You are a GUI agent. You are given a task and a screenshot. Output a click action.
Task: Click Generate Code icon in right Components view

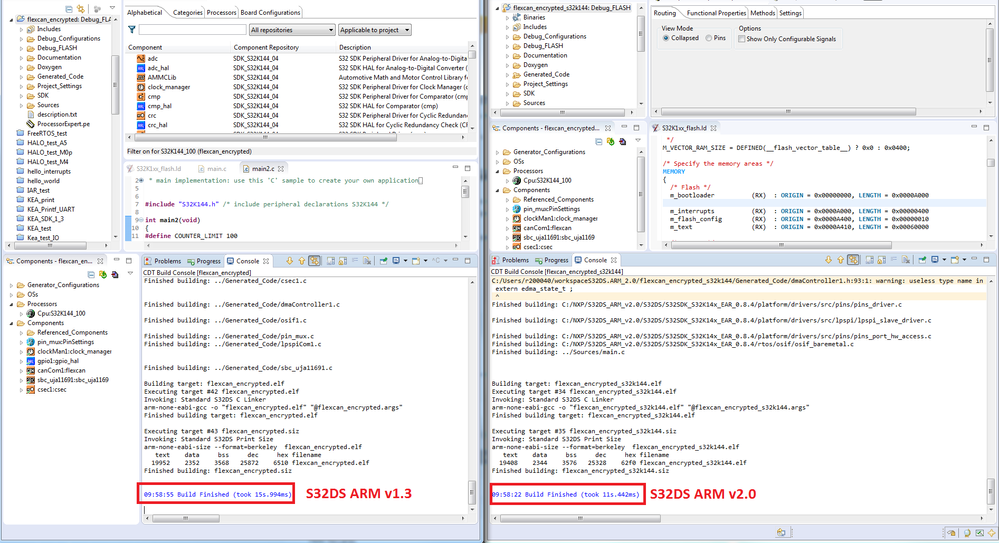coord(610,141)
